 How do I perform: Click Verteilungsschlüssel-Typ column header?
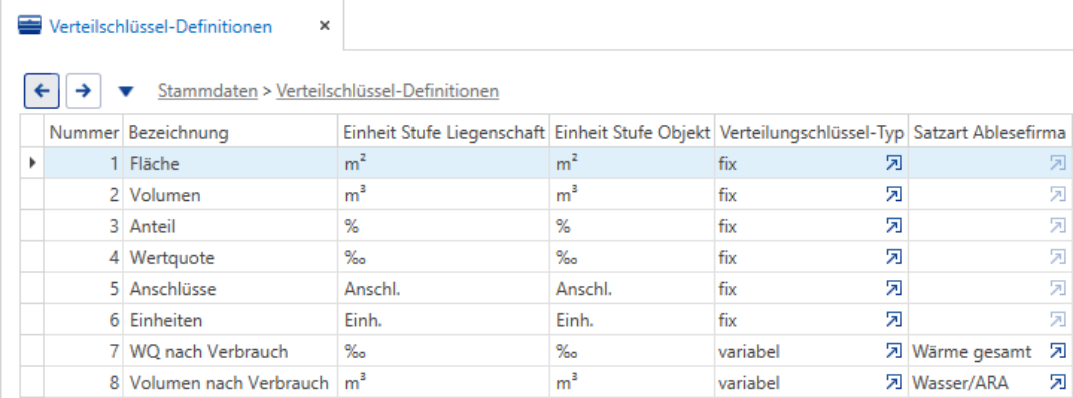tap(812, 131)
